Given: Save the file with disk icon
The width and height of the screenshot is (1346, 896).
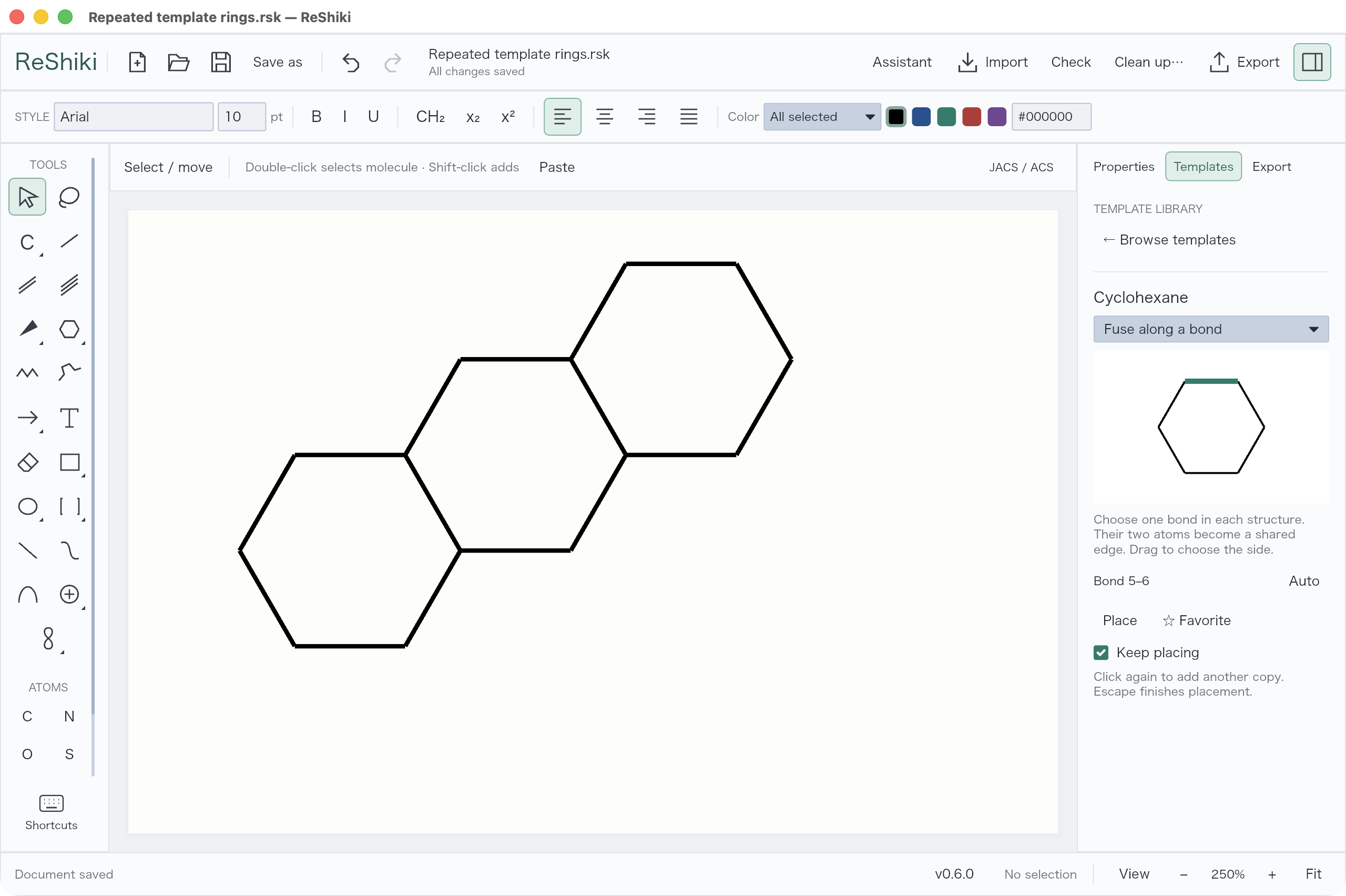Looking at the screenshot, I should point(220,62).
